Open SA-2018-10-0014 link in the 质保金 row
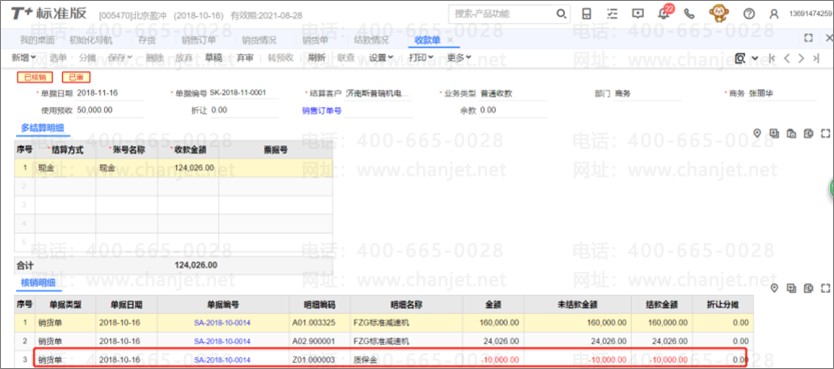Image resolution: width=834 pixels, height=369 pixels. (222, 360)
